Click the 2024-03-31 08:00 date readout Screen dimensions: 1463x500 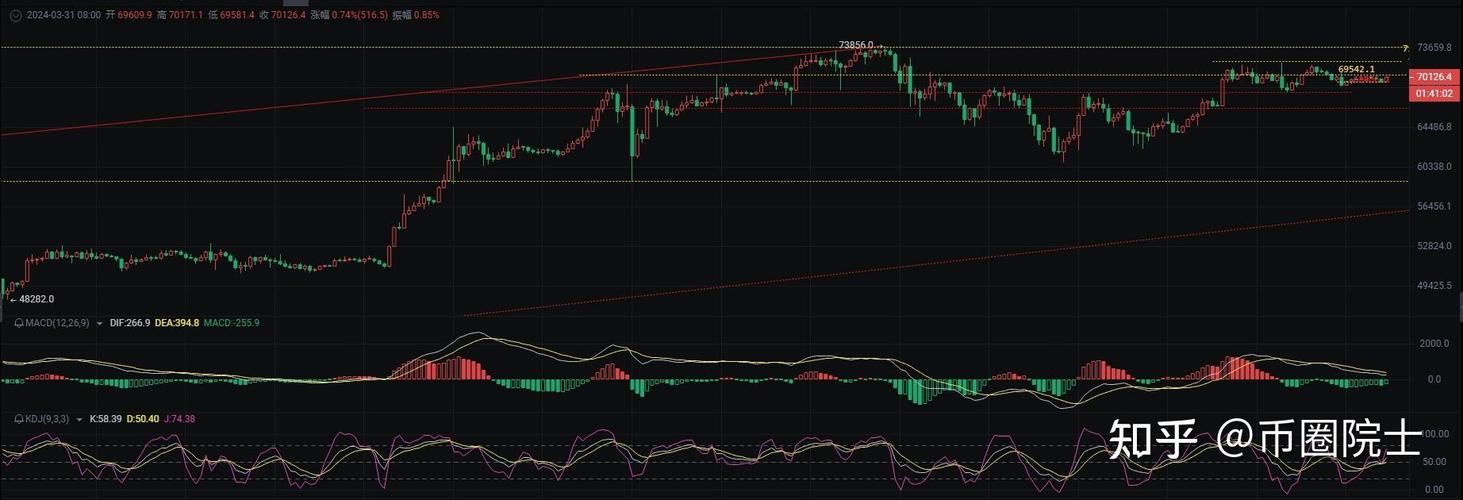pyautogui.click(x=63, y=15)
